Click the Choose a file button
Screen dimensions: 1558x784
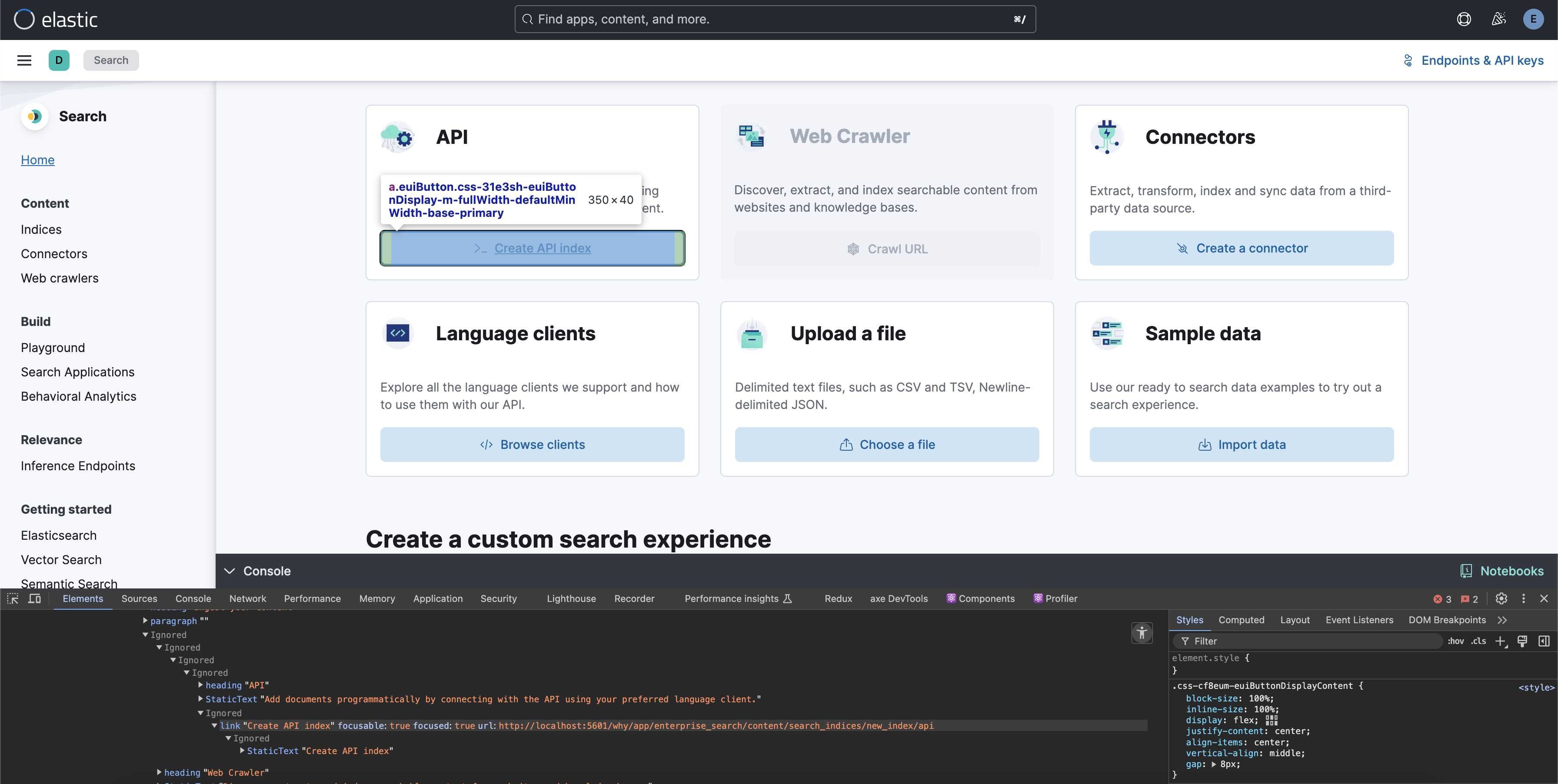887,444
